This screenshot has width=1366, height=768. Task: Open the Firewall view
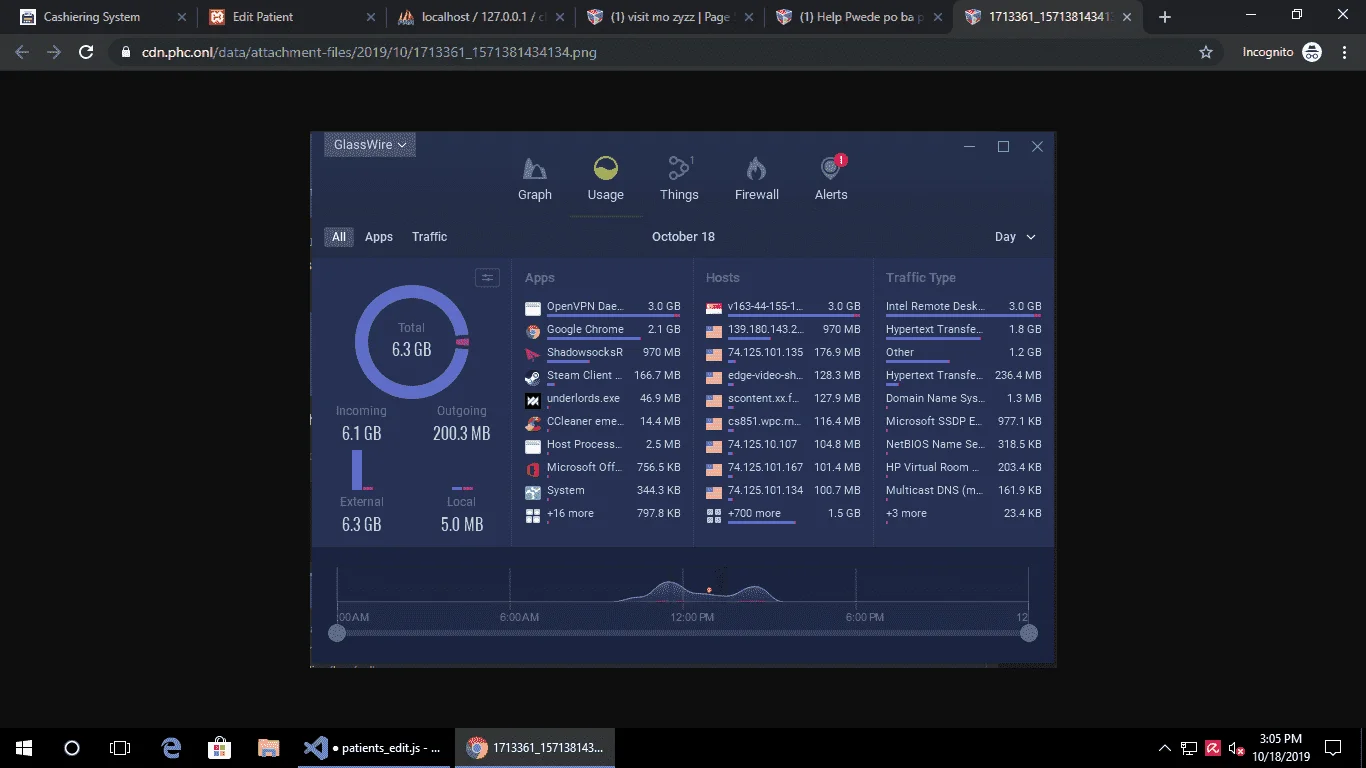point(757,180)
